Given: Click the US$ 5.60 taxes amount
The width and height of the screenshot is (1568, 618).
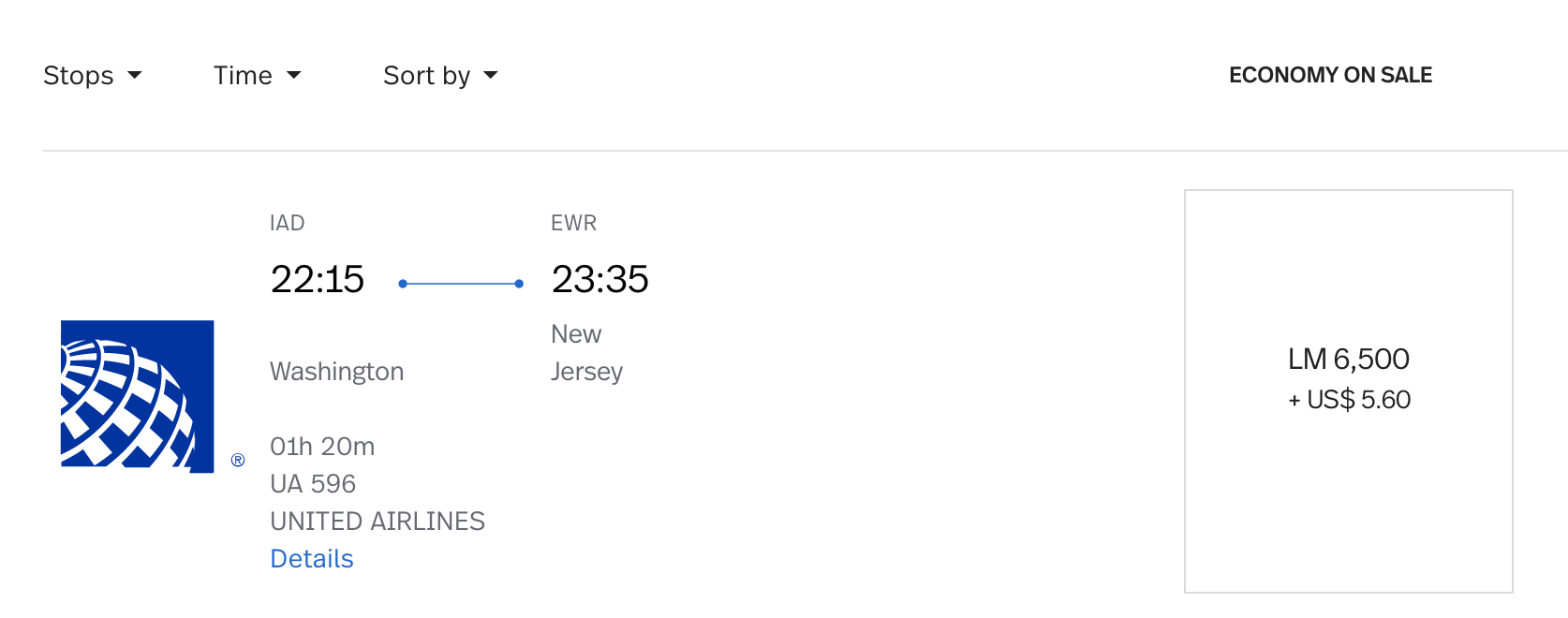Looking at the screenshot, I should pos(1357,400).
